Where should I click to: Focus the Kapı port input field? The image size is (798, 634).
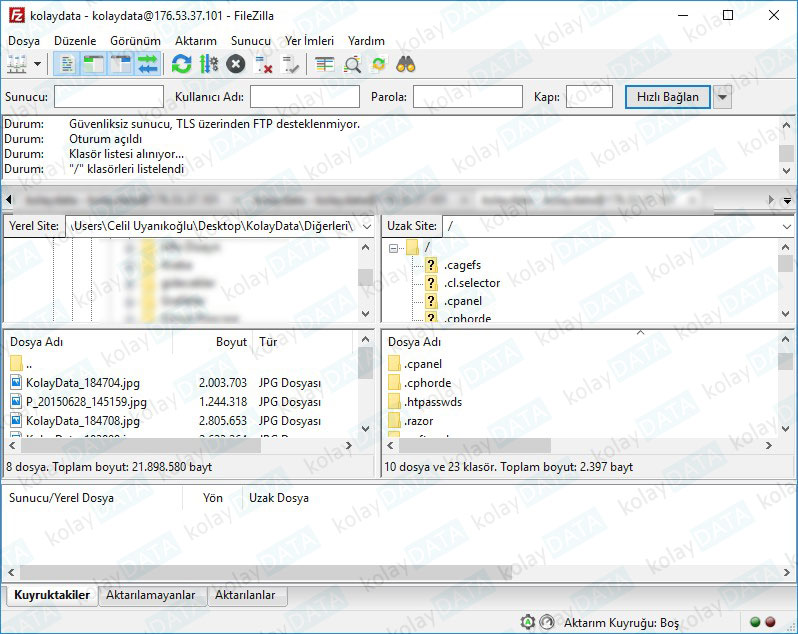(x=589, y=97)
